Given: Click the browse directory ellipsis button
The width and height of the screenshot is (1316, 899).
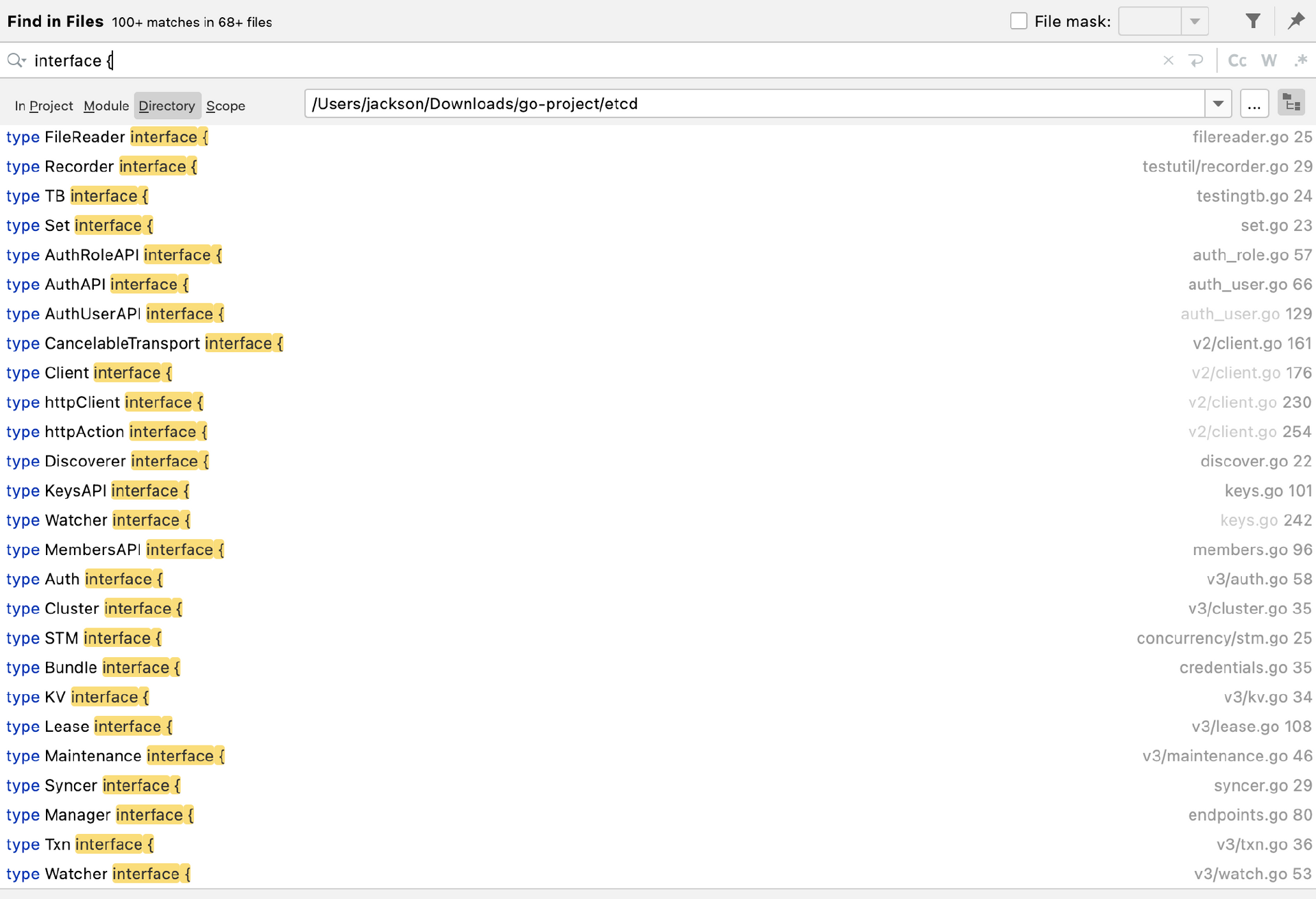Looking at the screenshot, I should pos(1254,104).
